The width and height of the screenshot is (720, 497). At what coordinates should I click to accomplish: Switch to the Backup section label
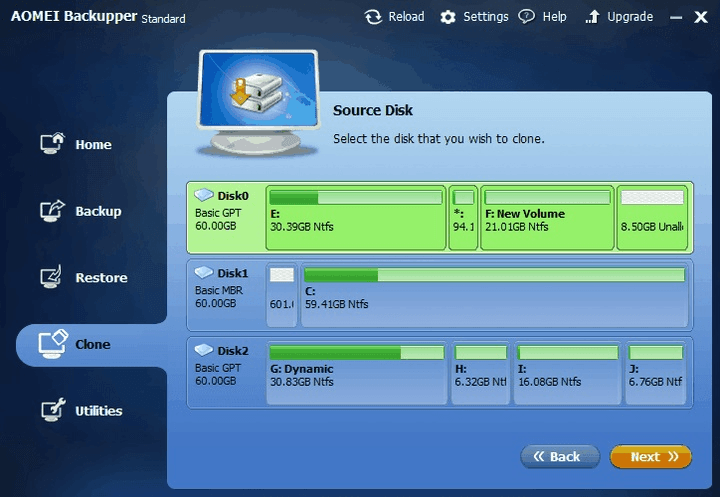coord(98,211)
